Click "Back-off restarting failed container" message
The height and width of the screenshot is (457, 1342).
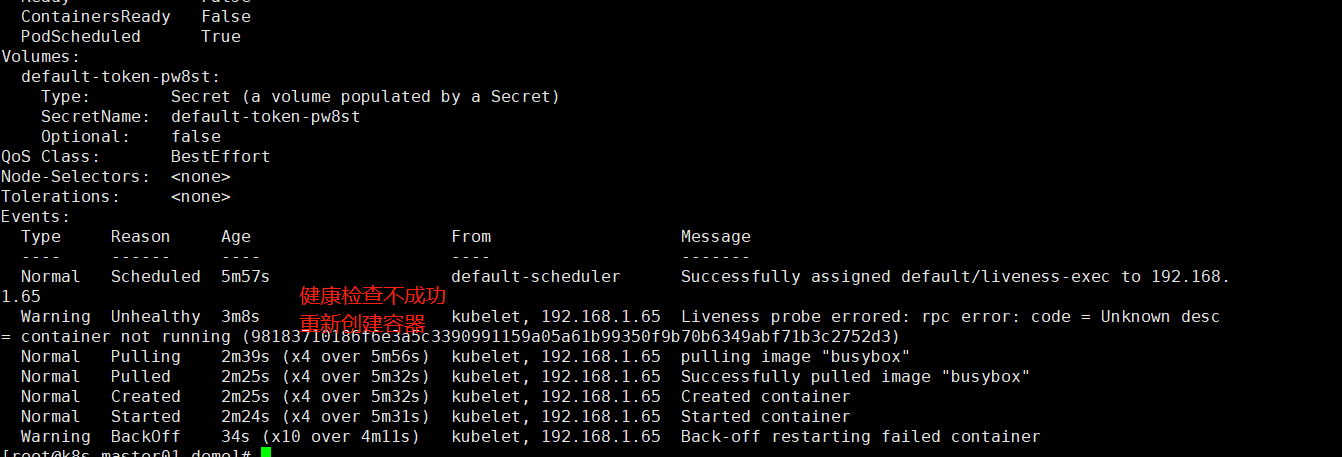[861, 436]
